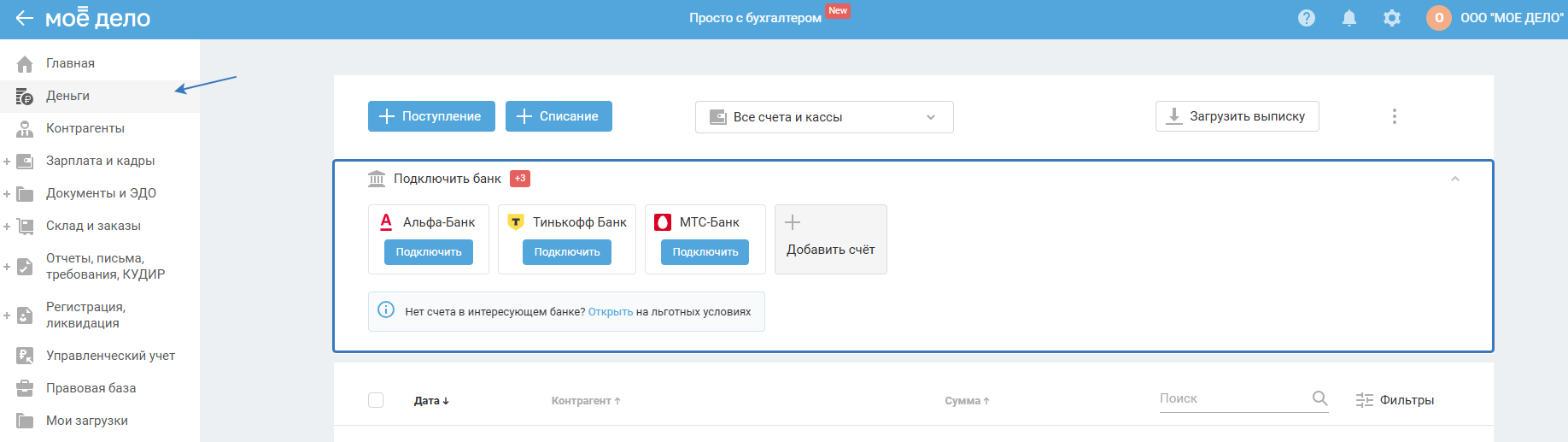The image size is (1568, 442).
Task: Click the orange company avatar icon
Action: coord(1439,18)
